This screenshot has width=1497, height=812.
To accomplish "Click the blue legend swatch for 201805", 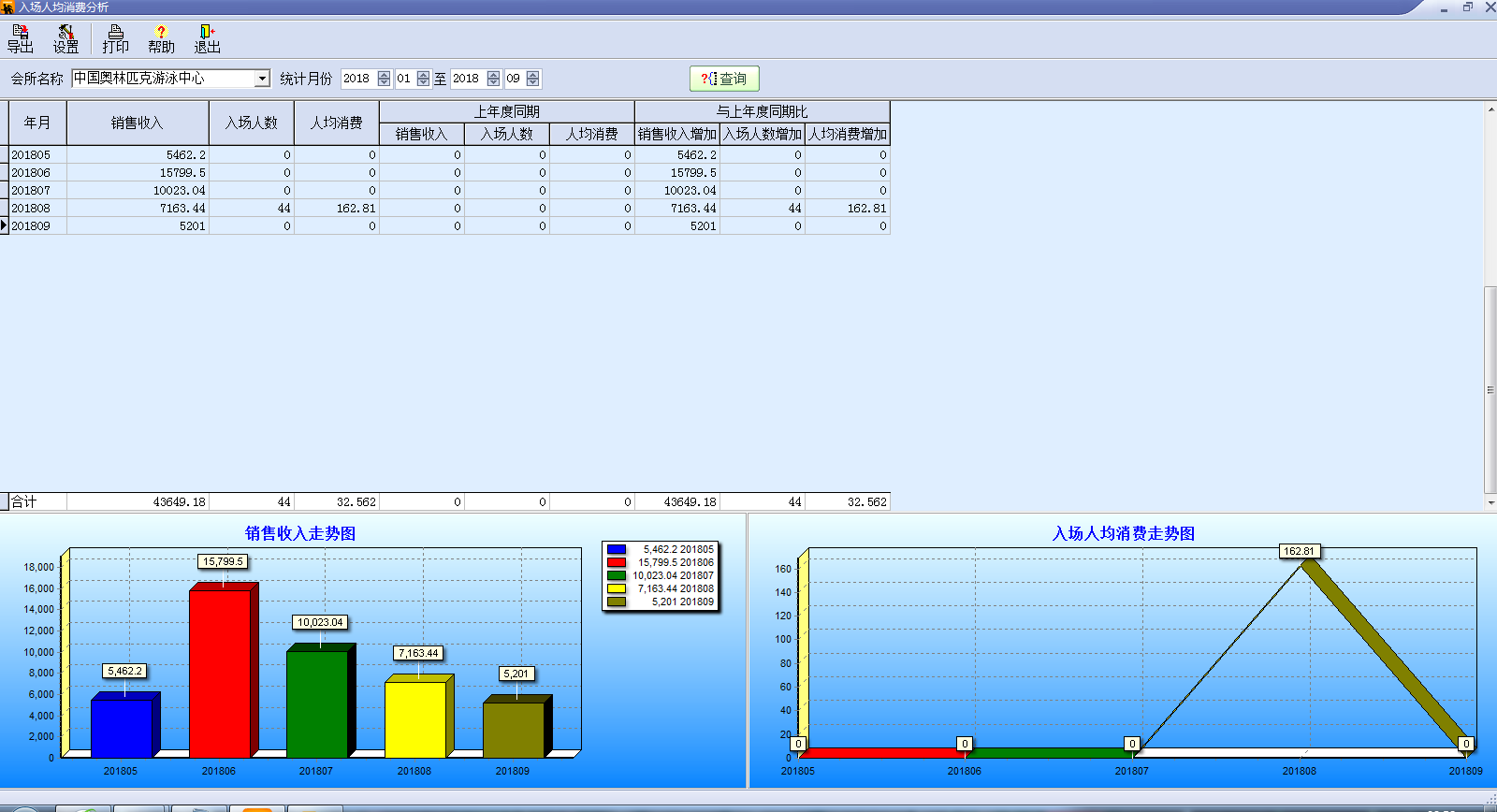I will (x=616, y=550).
